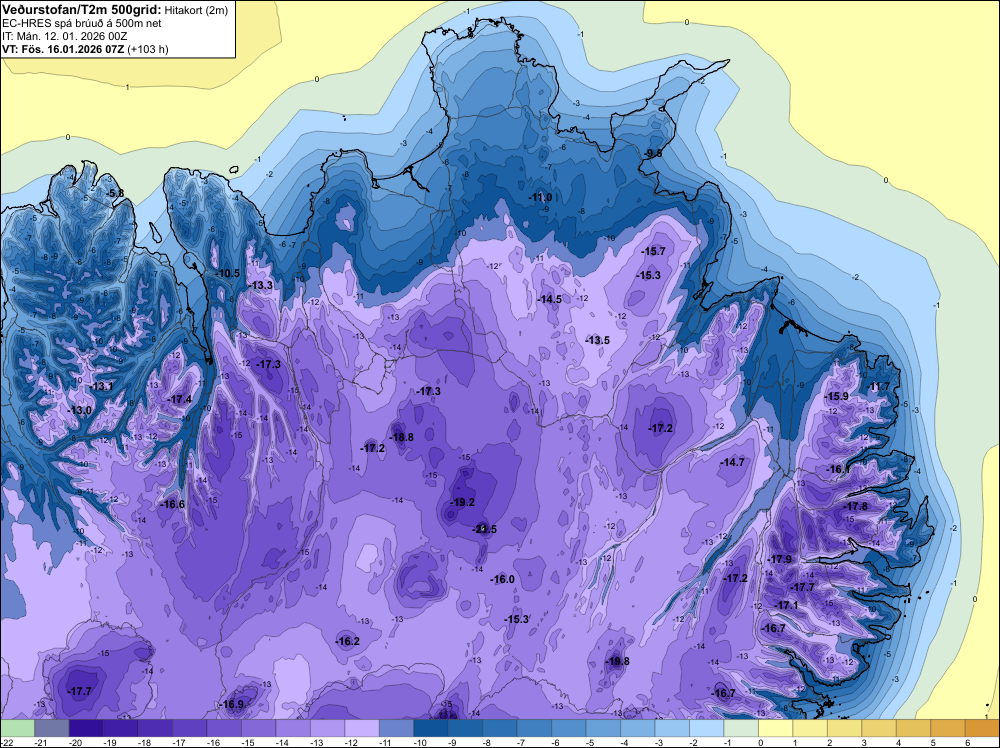This screenshot has height=748, width=1000.
Task: Click the -18.8 temperature label
Action: (402, 437)
